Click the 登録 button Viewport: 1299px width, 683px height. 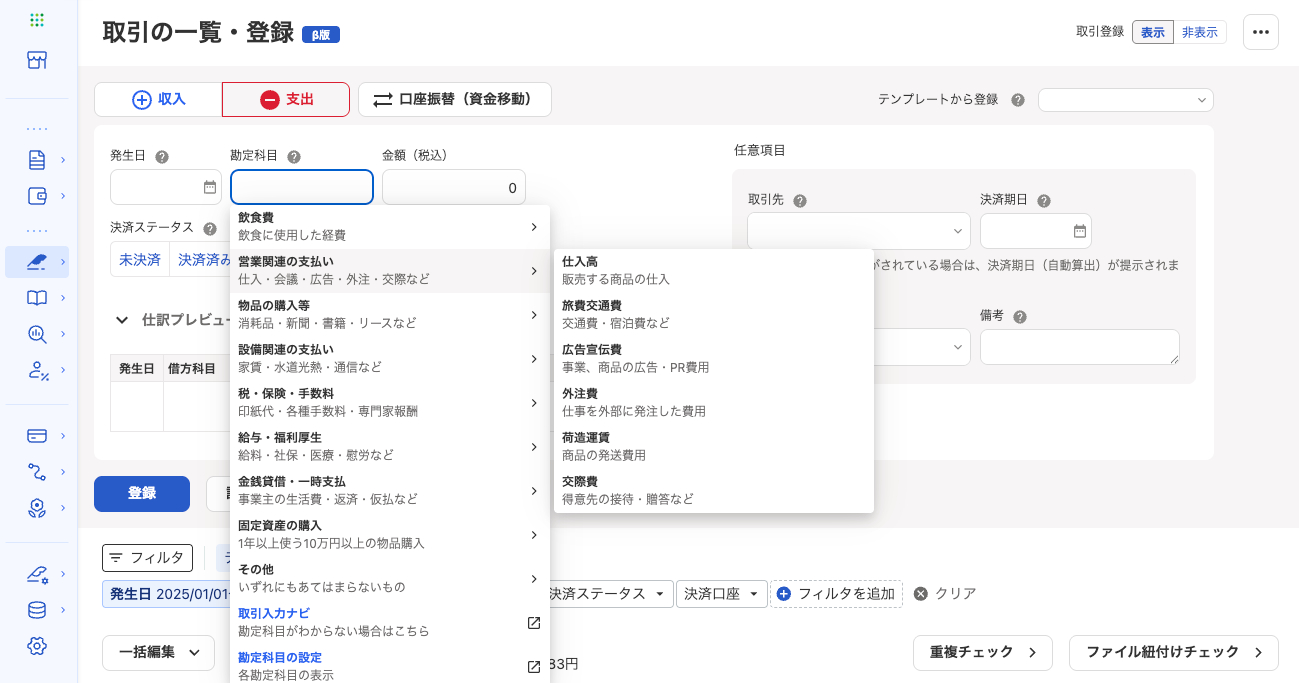pos(141,494)
